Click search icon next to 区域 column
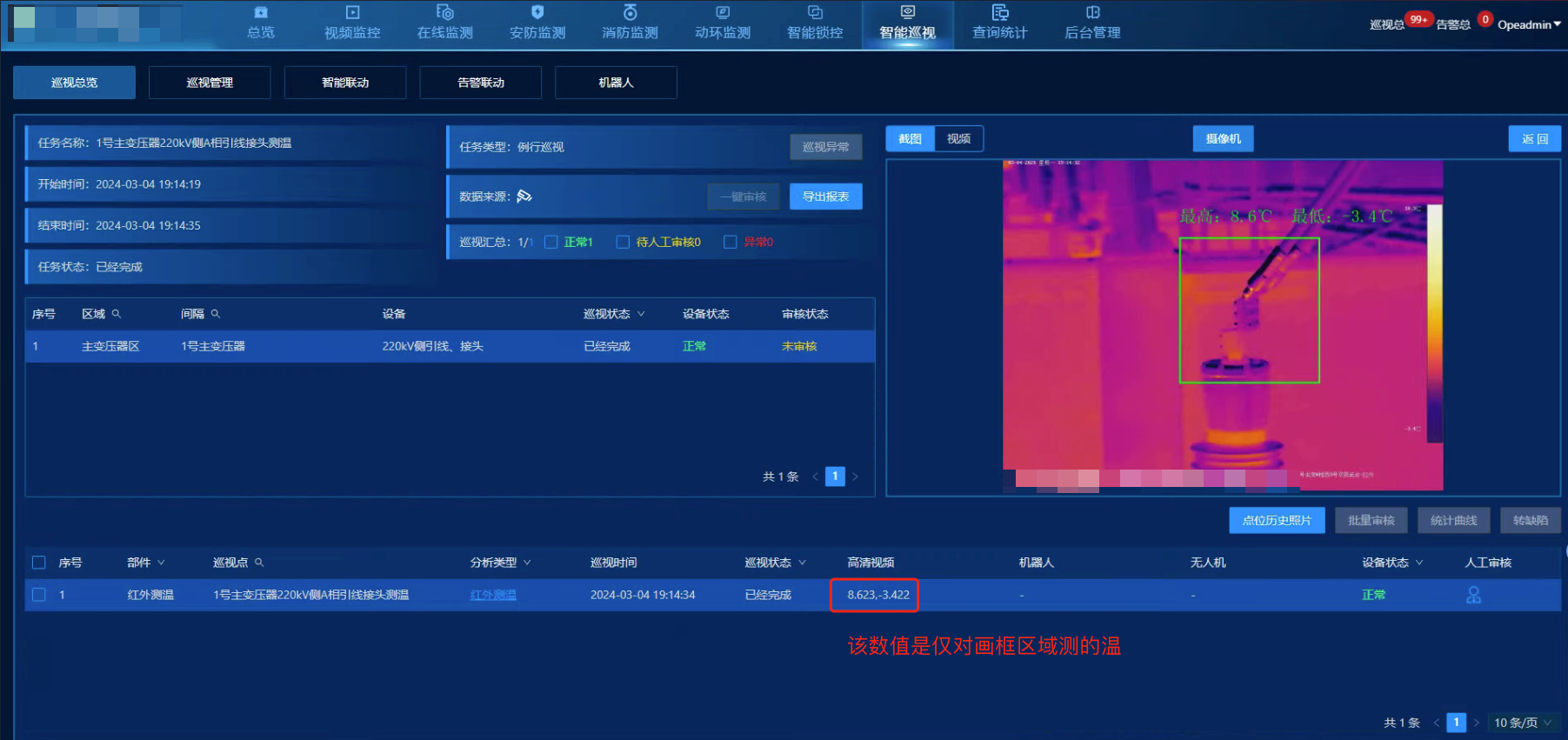The width and height of the screenshot is (1568, 740). pyautogui.click(x=117, y=314)
